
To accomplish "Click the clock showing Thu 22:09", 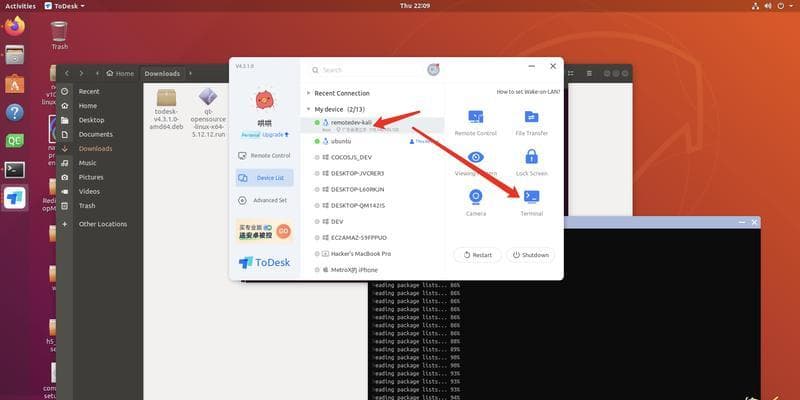I will 415,6.
